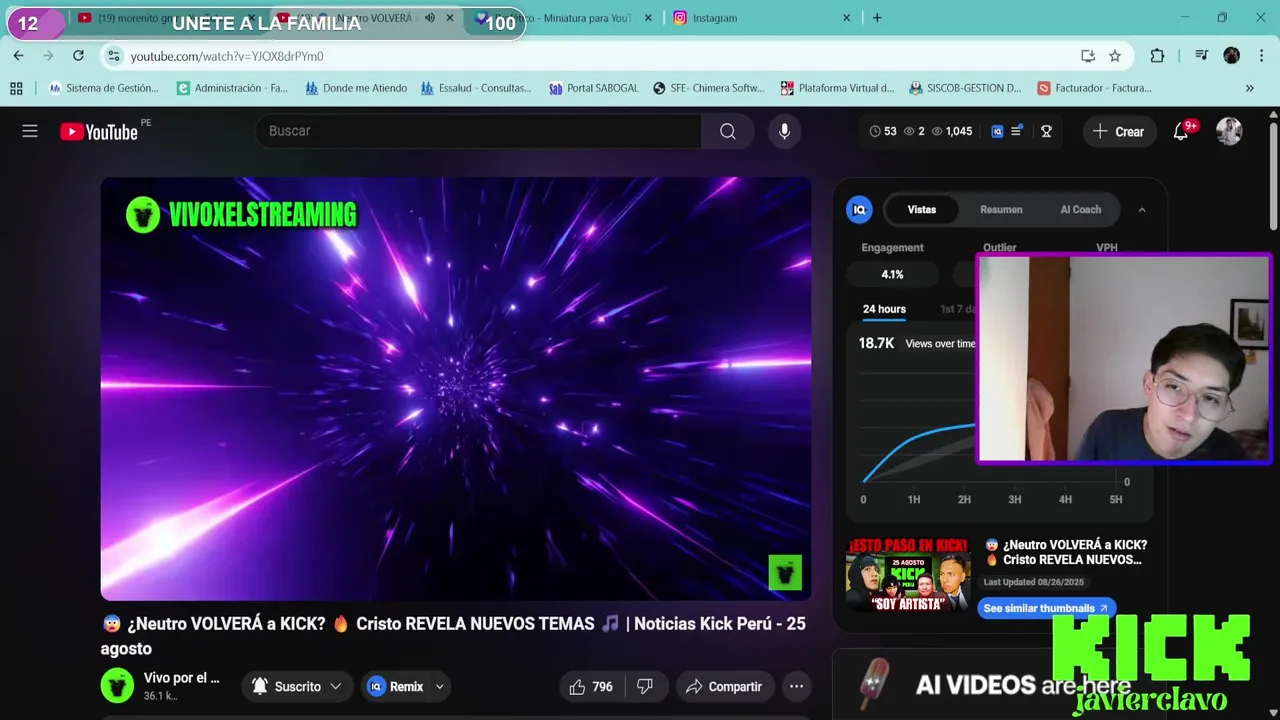Open Chrome apps grid in bookmarks bar

(16, 88)
